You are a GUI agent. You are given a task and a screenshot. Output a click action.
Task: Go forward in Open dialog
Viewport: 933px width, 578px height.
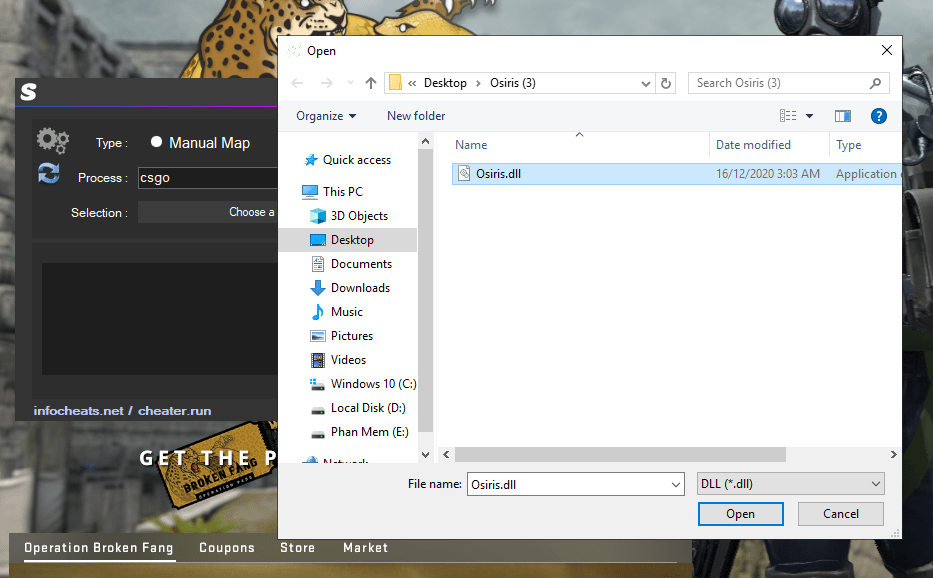[327, 83]
